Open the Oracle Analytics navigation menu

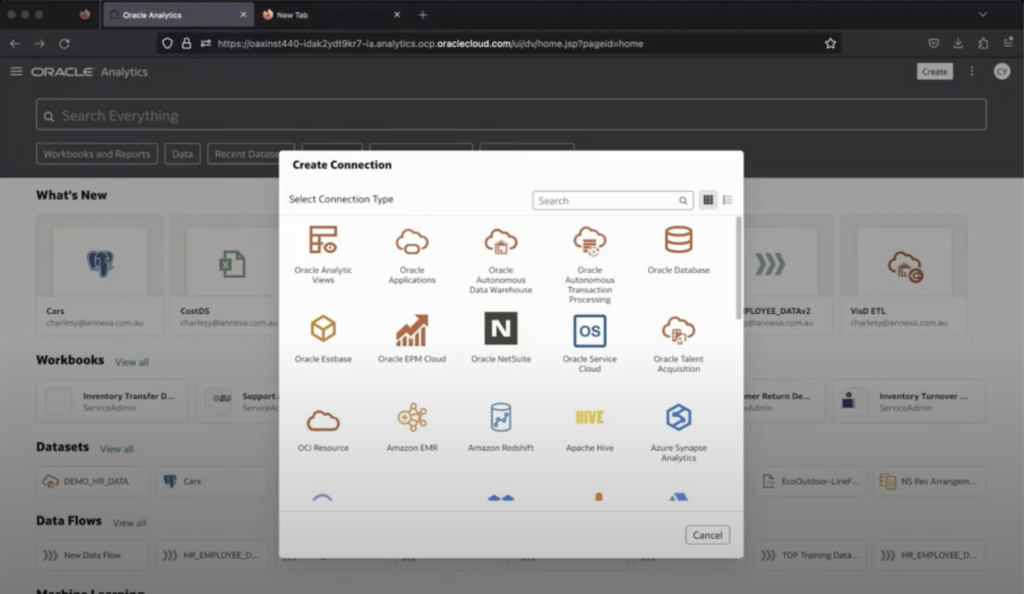(x=16, y=71)
